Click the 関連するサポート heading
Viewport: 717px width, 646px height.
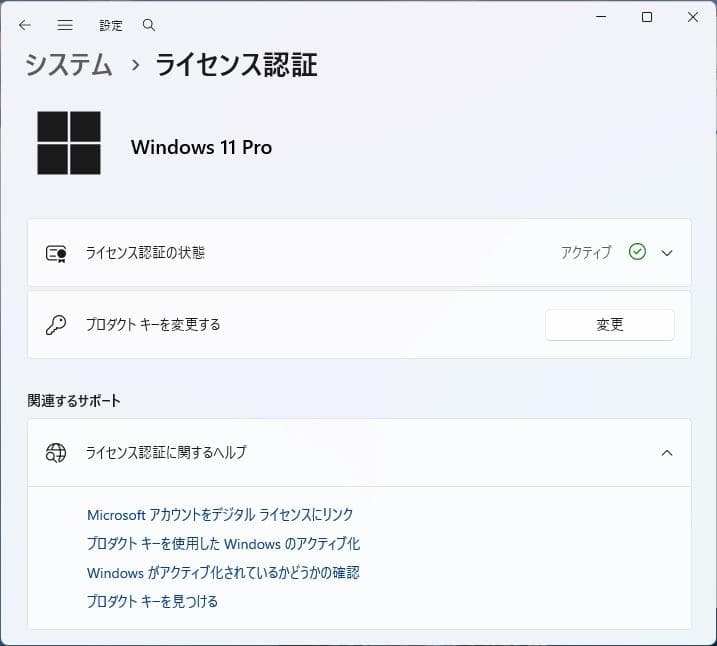point(74,400)
